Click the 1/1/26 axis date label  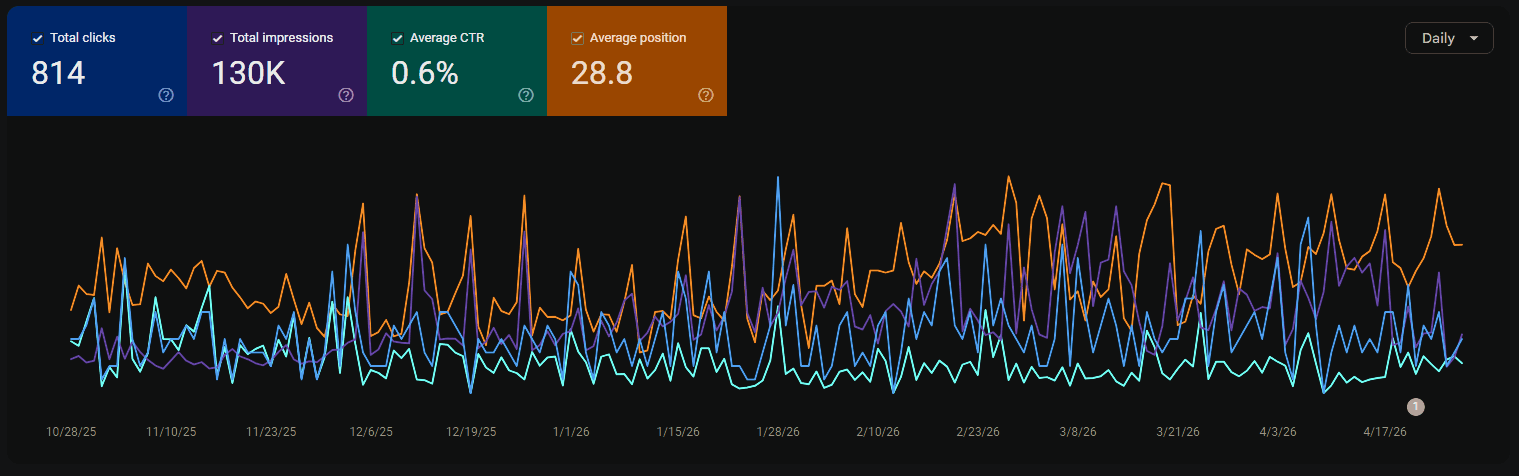point(572,432)
